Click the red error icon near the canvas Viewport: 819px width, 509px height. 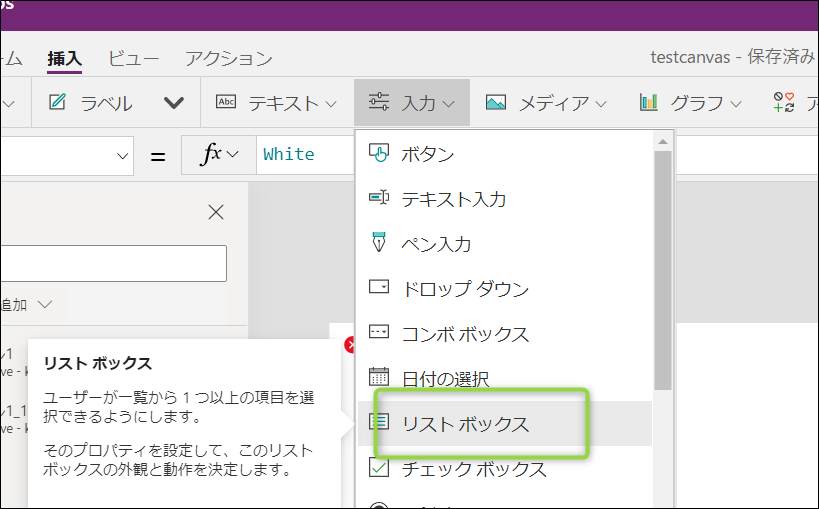point(349,345)
